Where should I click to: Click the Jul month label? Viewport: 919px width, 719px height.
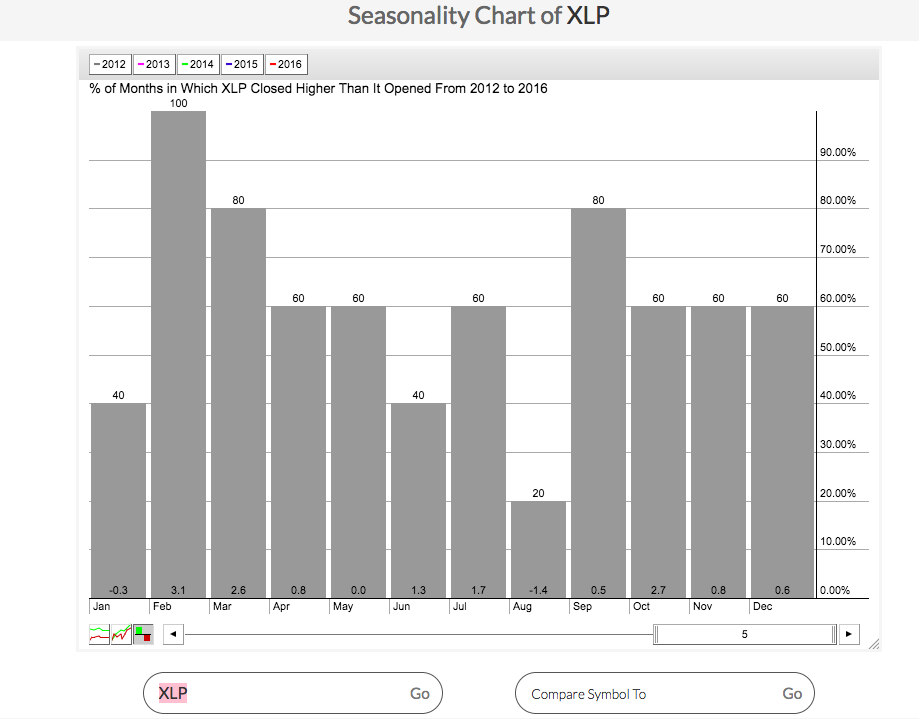(x=460, y=606)
